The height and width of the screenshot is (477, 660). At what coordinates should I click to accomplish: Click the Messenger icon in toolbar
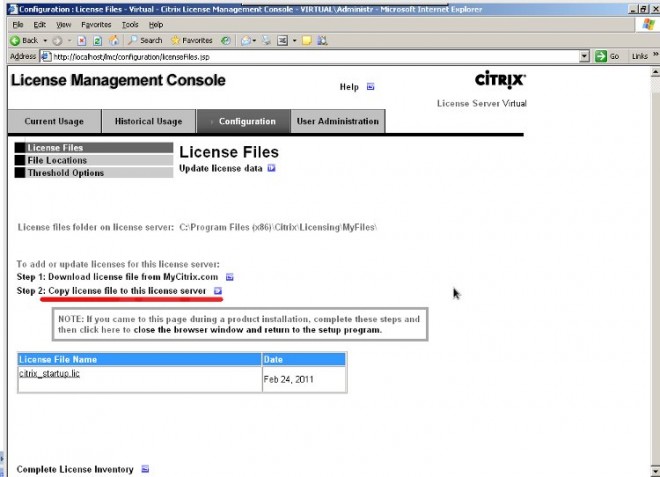click(322, 40)
